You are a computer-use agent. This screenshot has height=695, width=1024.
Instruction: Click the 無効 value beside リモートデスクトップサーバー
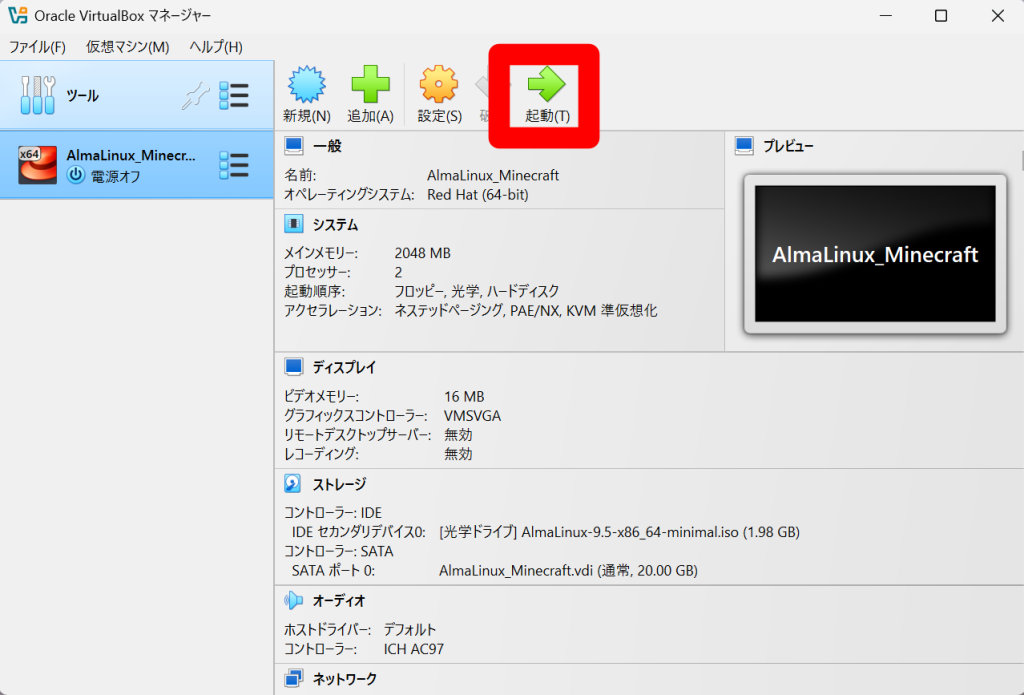pos(458,434)
